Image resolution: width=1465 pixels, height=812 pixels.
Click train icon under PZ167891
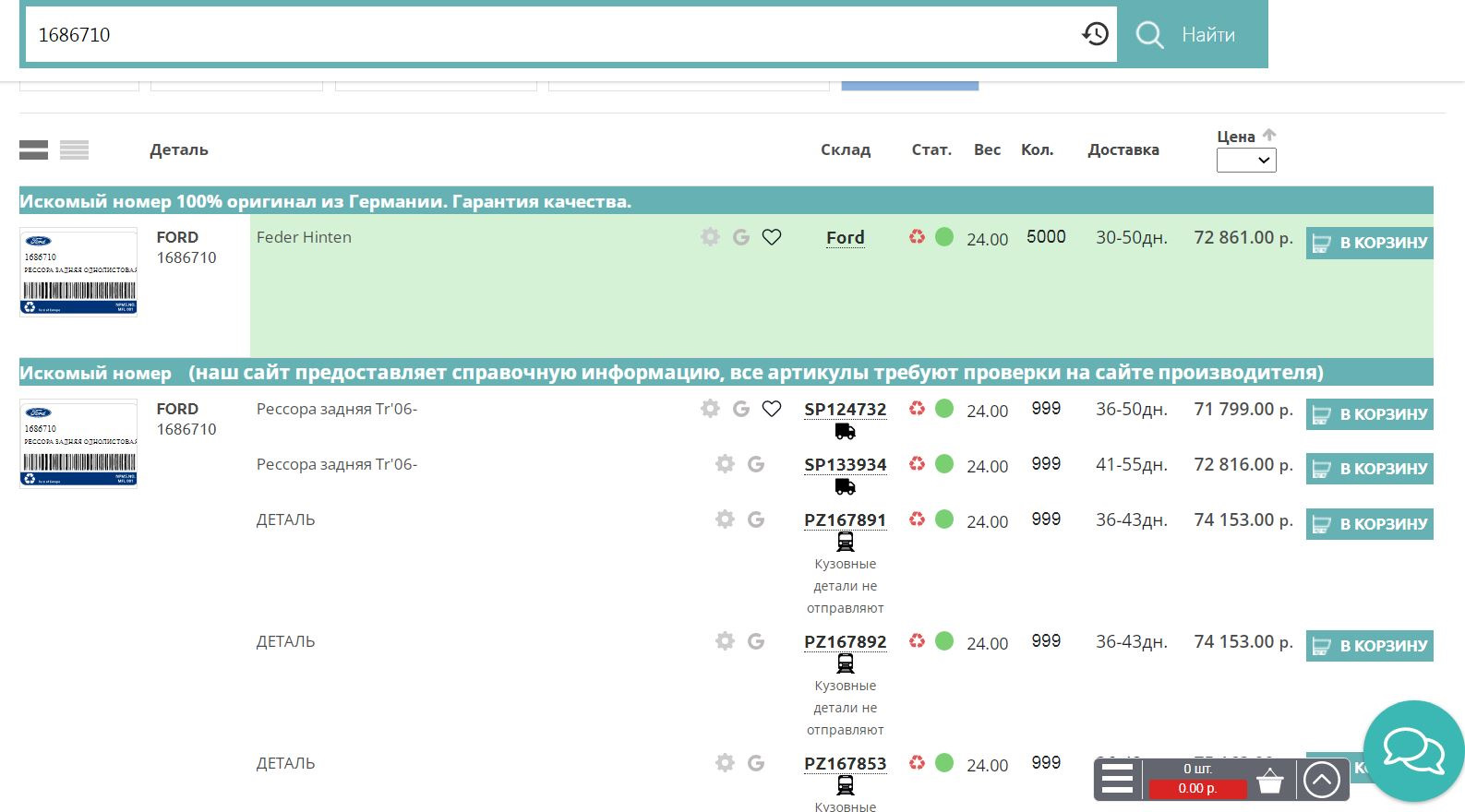point(846,543)
